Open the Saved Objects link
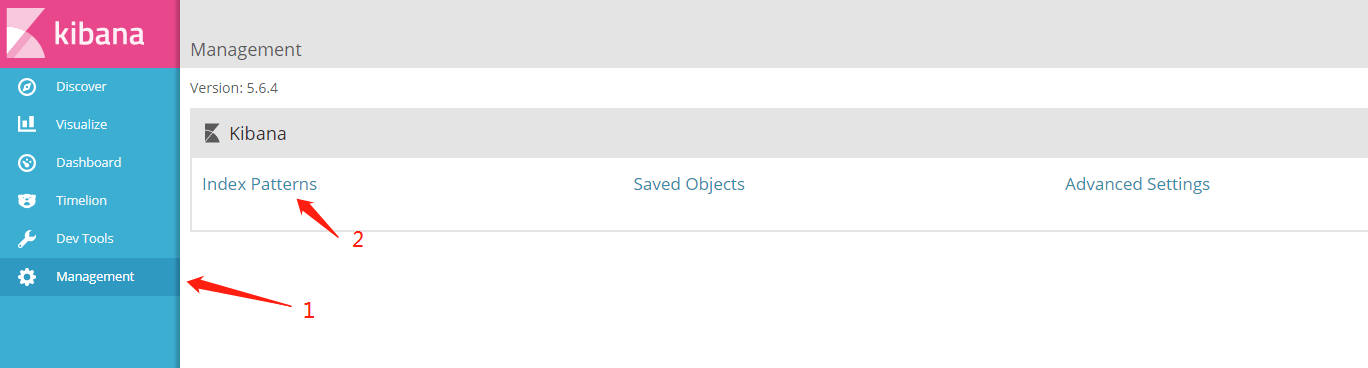 [689, 184]
